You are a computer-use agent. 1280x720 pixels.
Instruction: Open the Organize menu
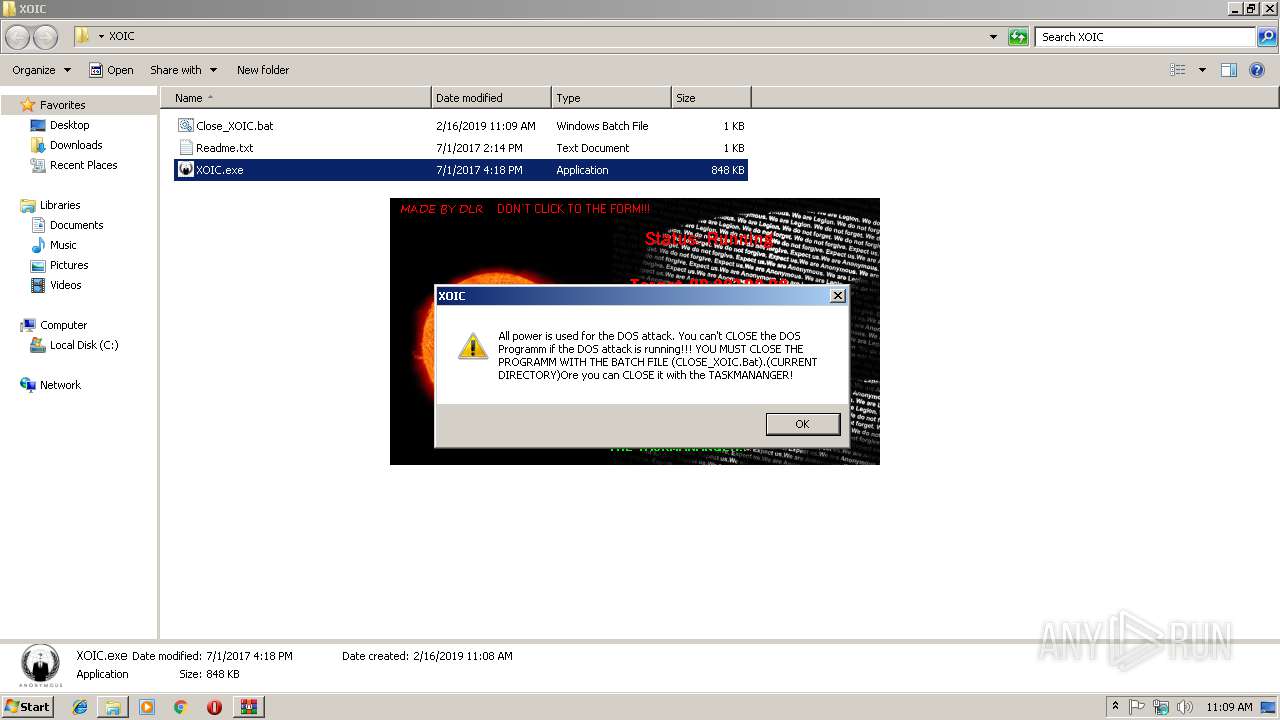[41, 70]
